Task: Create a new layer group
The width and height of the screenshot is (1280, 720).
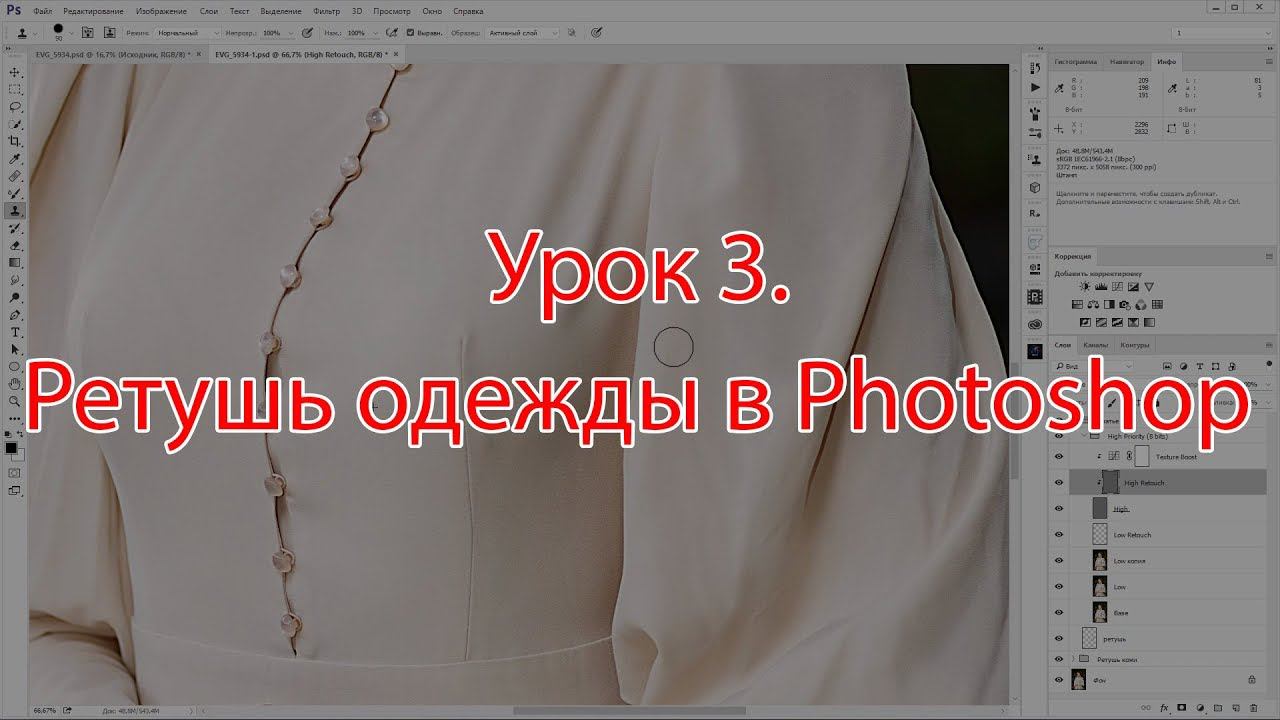Action: (x=1216, y=706)
